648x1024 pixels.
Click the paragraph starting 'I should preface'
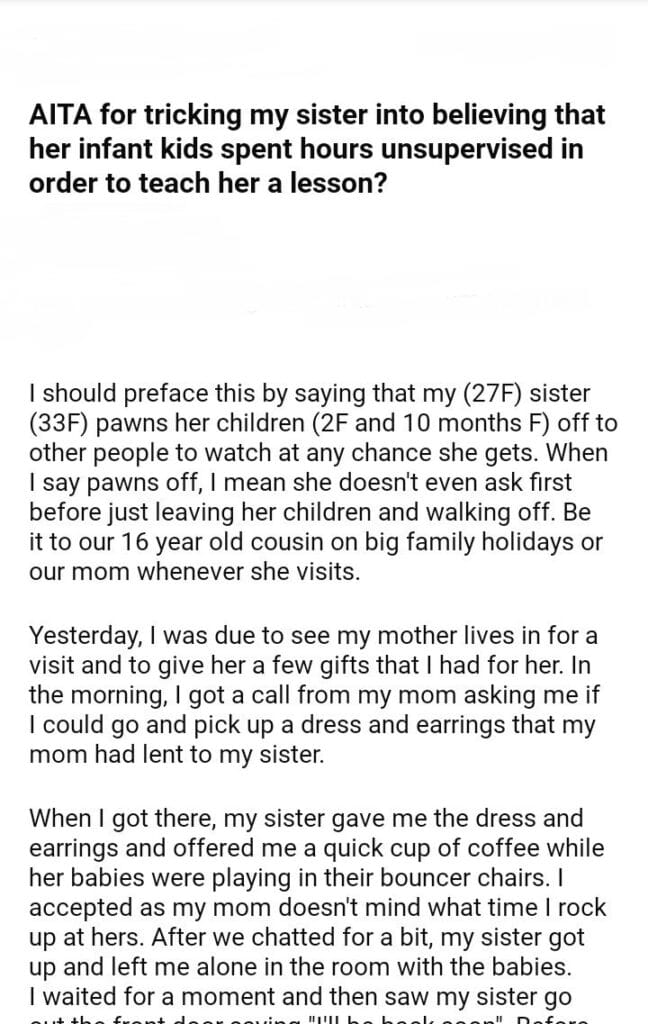coord(318,480)
